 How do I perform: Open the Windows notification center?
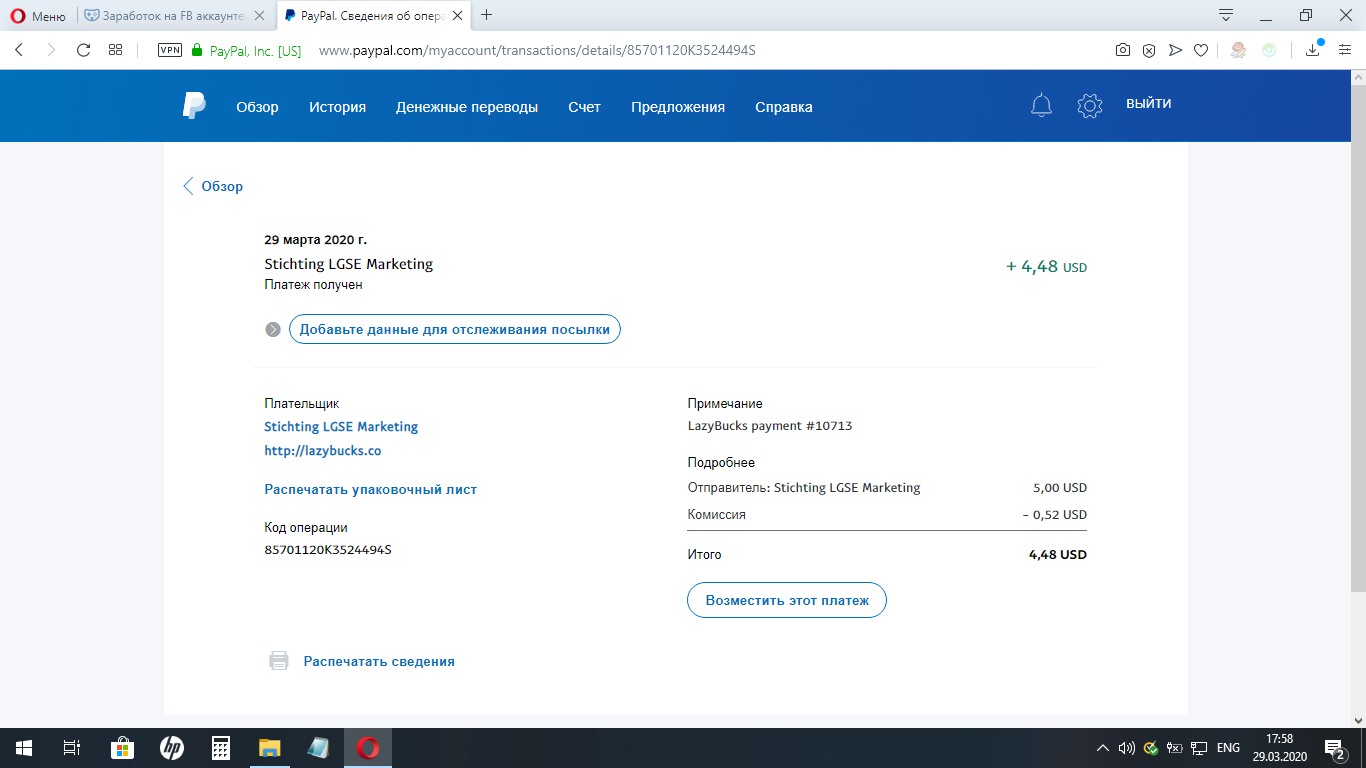pyautogui.click(x=1334, y=748)
